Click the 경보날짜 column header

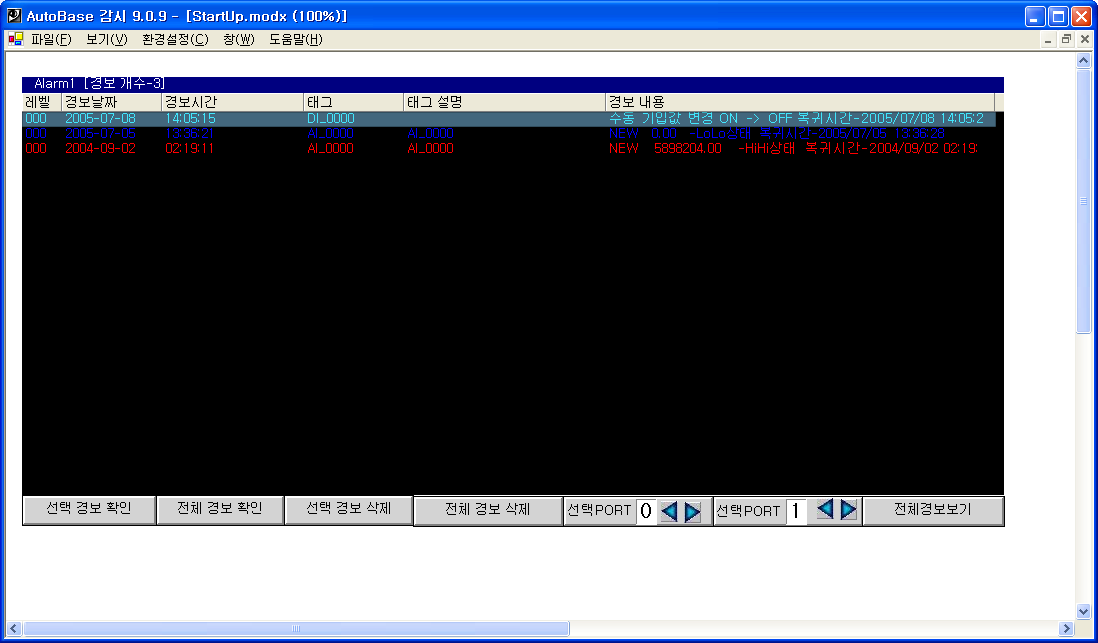[111, 102]
